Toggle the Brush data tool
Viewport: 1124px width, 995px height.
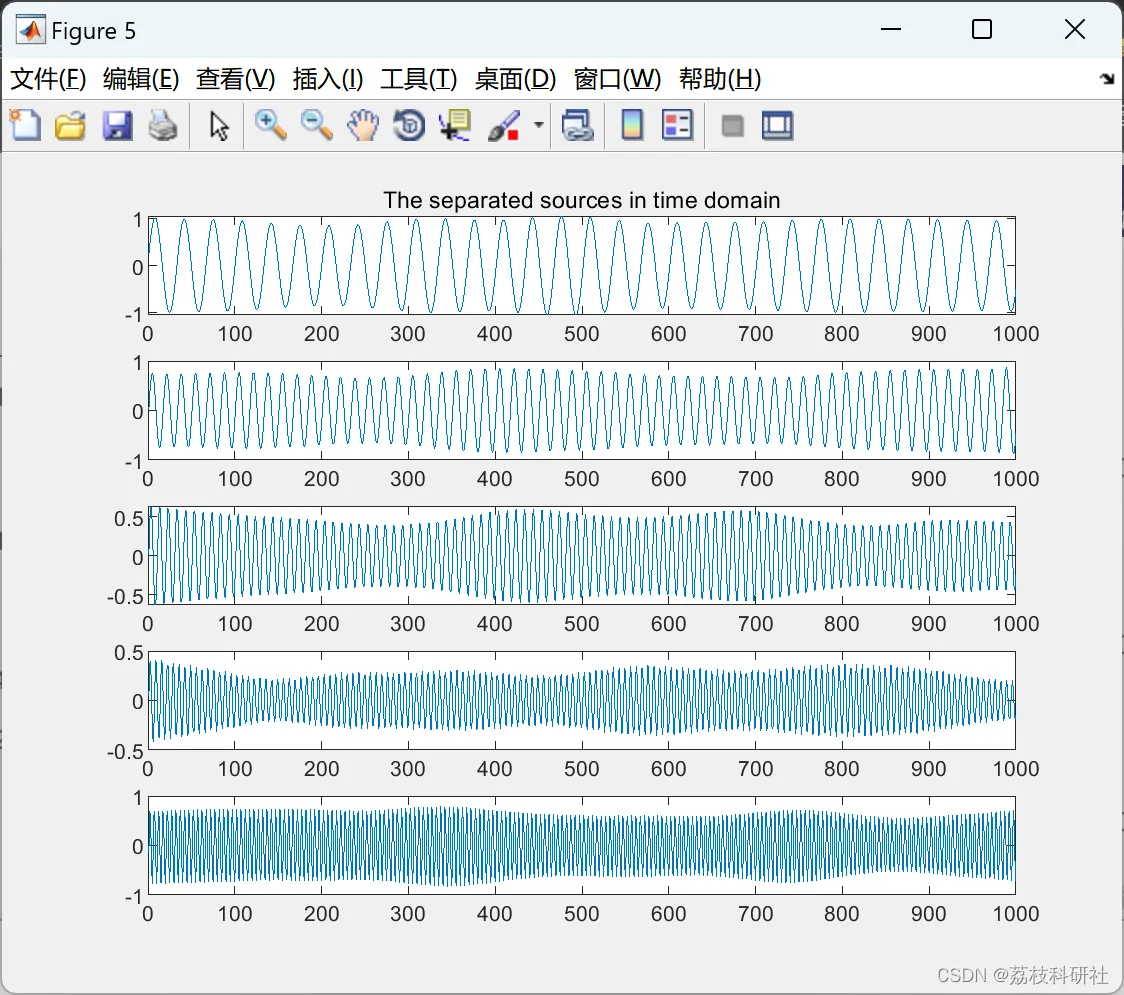pyautogui.click(x=504, y=126)
